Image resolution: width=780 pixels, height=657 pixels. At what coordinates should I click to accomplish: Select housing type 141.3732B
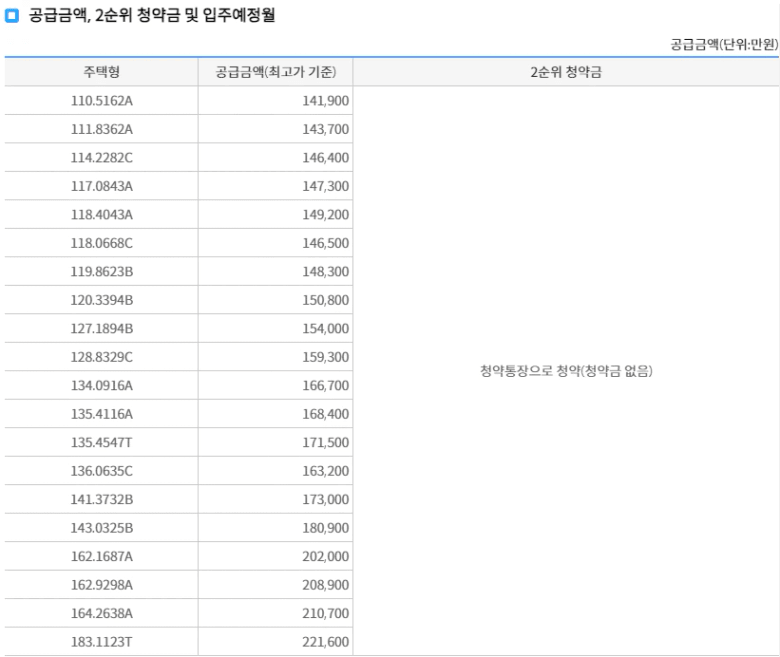click(x=101, y=499)
